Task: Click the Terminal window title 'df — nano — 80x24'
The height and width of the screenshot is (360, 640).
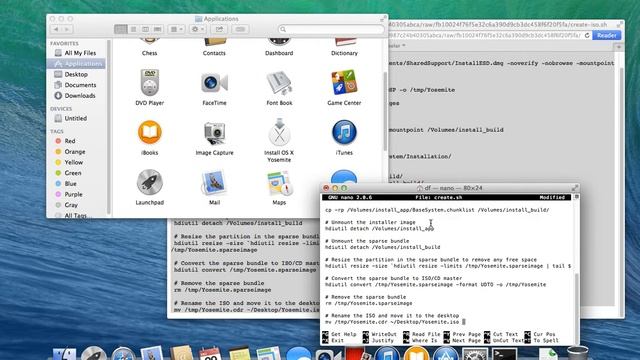Action: 453,188
